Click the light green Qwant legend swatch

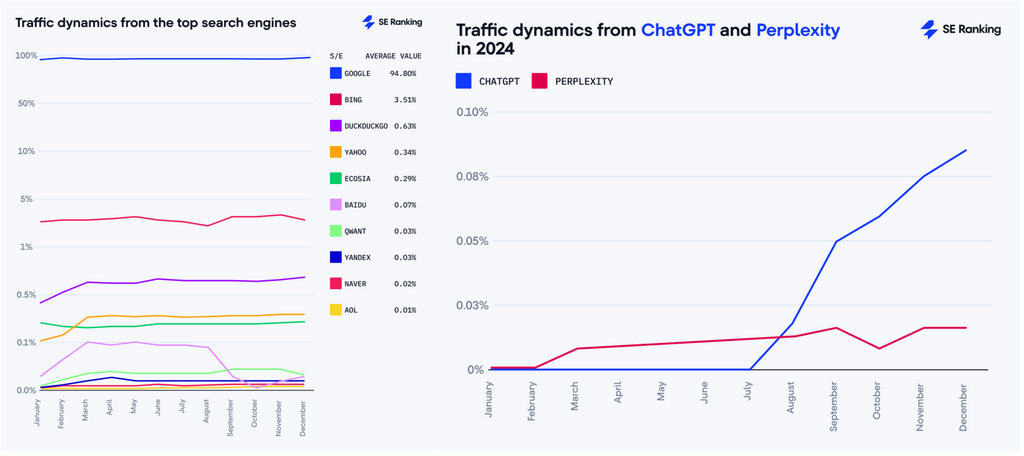pyautogui.click(x=336, y=231)
